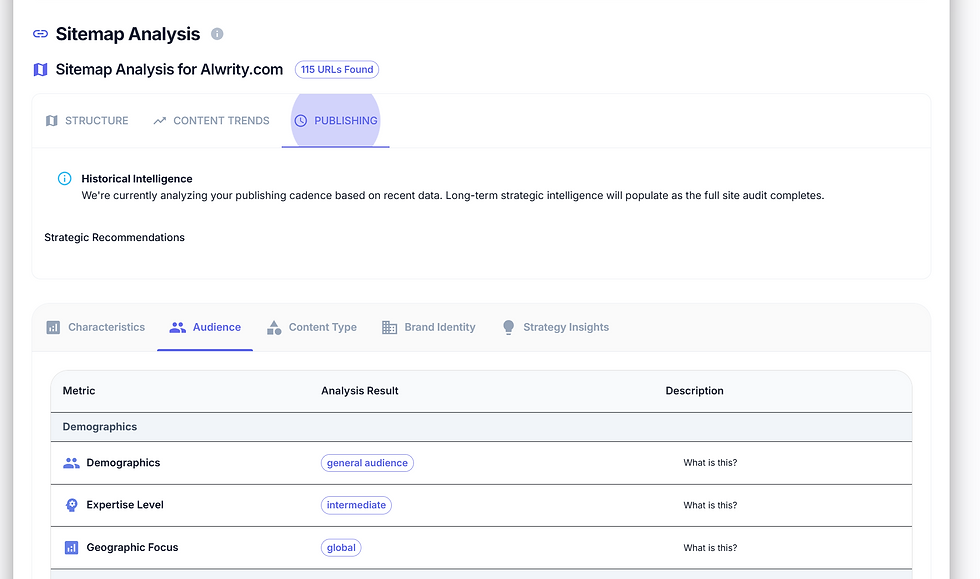Image resolution: width=980 pixels, height=579 pixels.
Task: Click the Strategic Recommendations text
Action: coord(114,238)
